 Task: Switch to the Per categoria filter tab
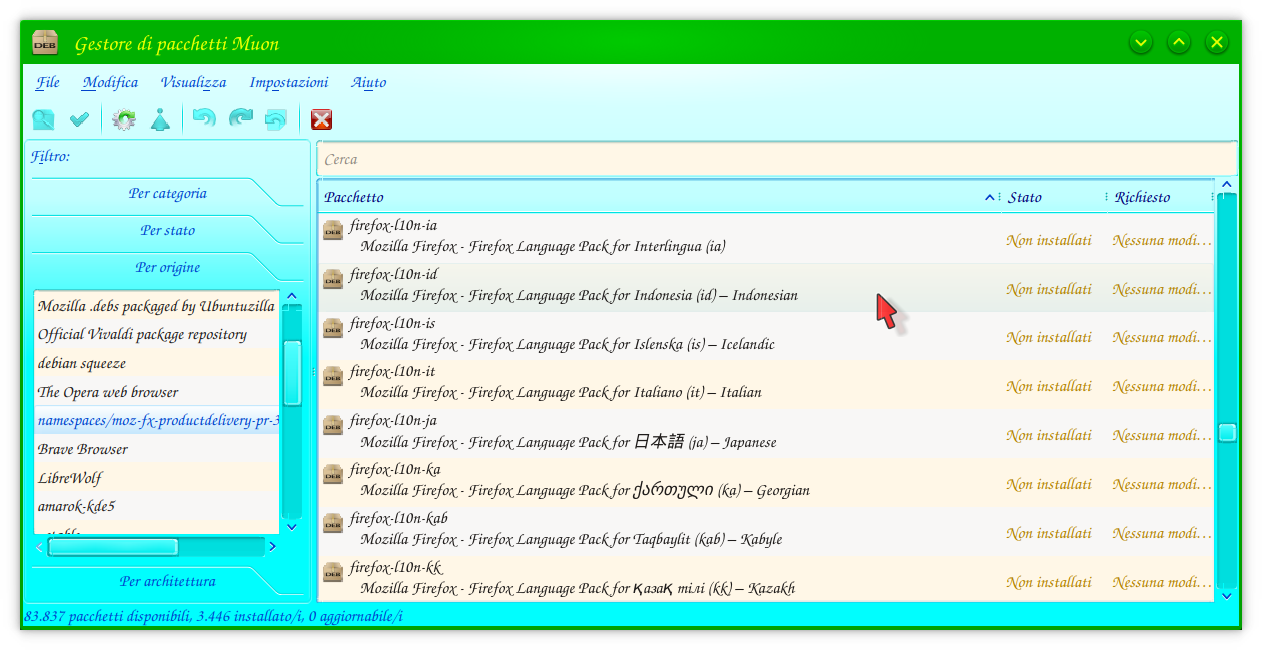pyautogui.click(x=167, y=193)
